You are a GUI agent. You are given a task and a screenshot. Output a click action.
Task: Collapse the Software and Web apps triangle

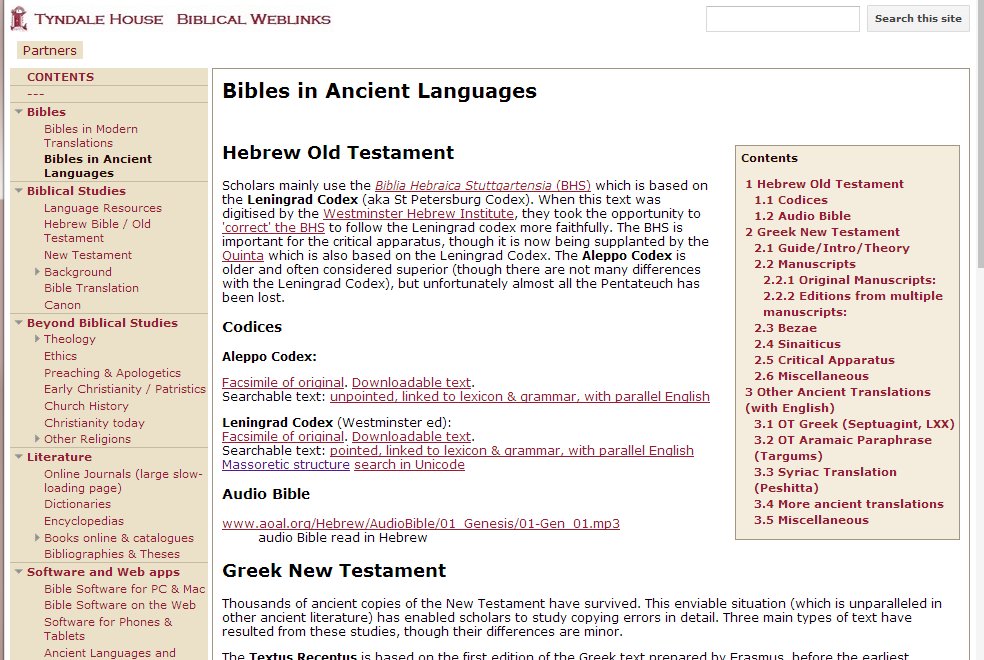point(19,572)
